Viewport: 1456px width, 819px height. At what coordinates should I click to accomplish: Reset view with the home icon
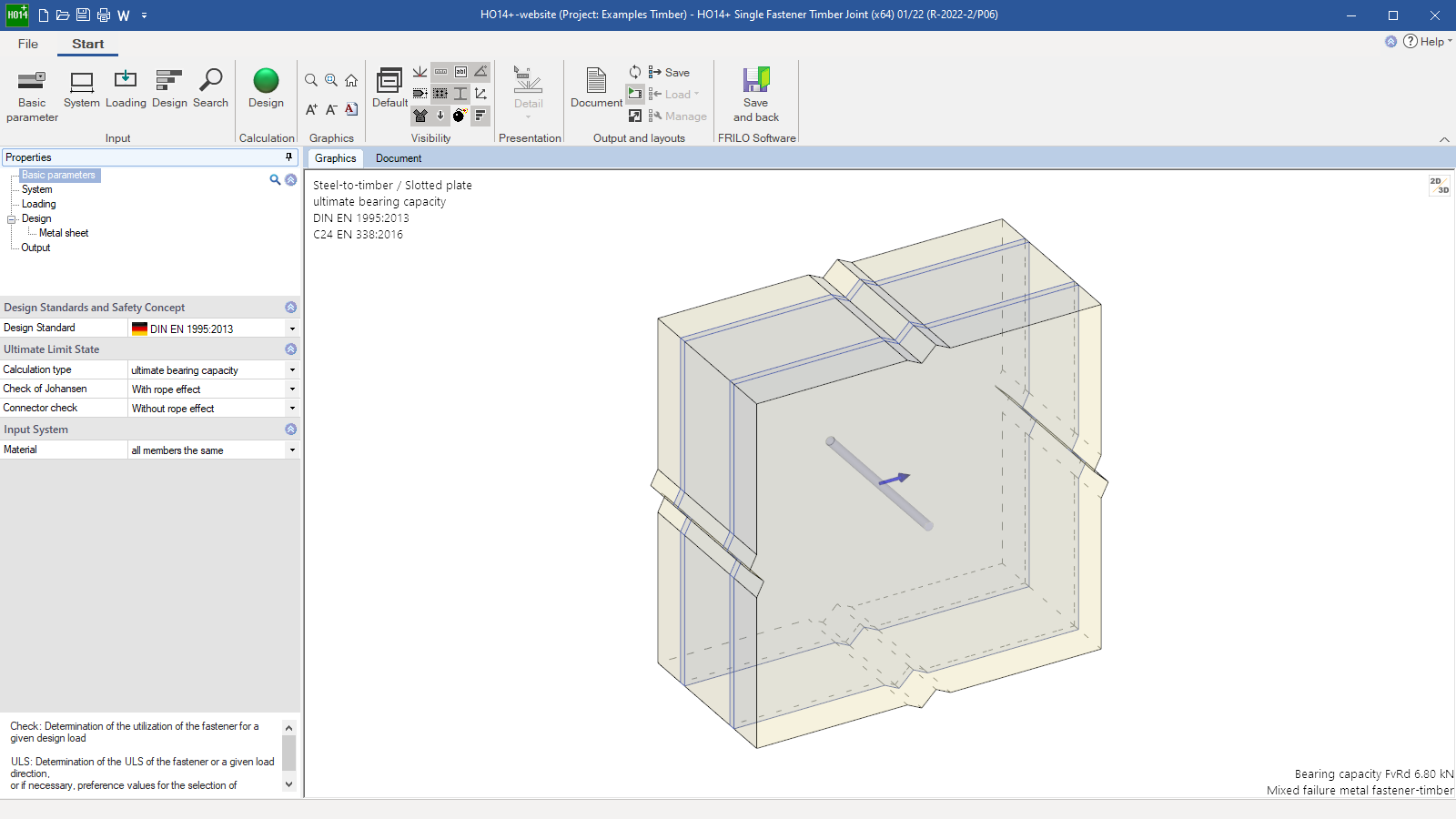tap(351, 80)
